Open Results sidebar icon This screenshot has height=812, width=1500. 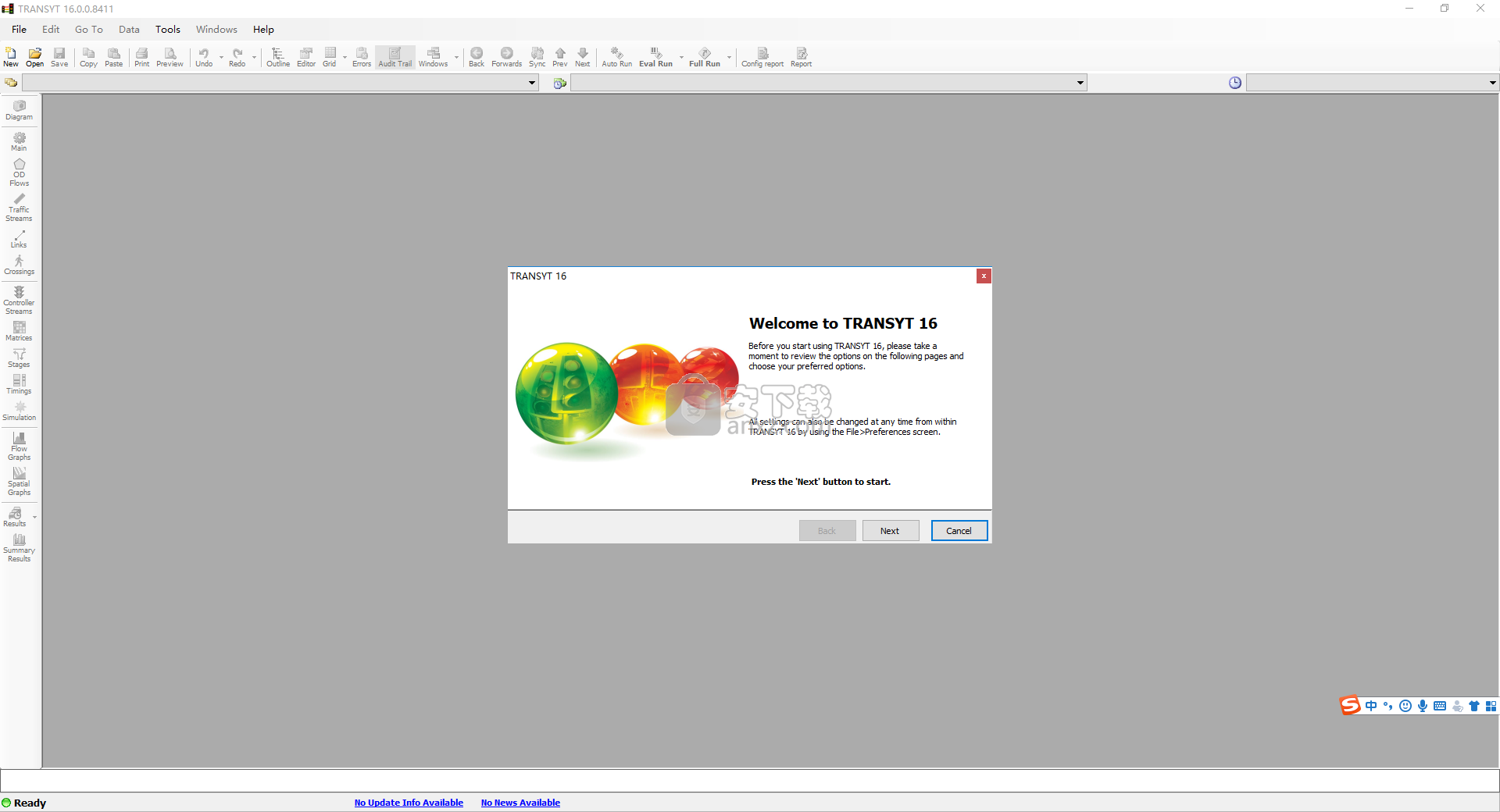click(x=15, y=517)
